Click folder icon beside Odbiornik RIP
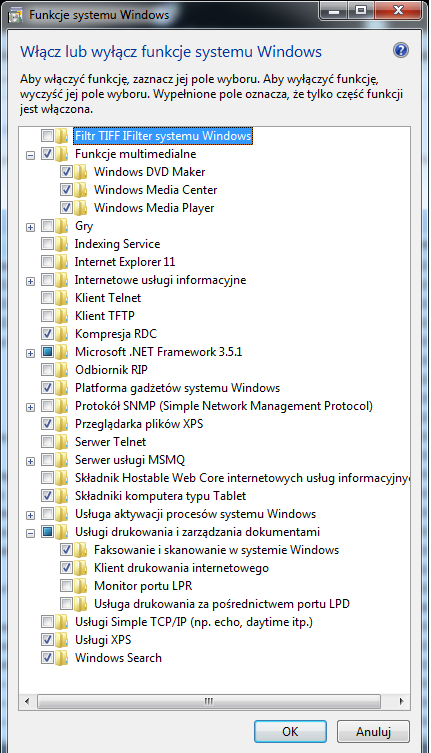The image size is (431, 753). 61,370
